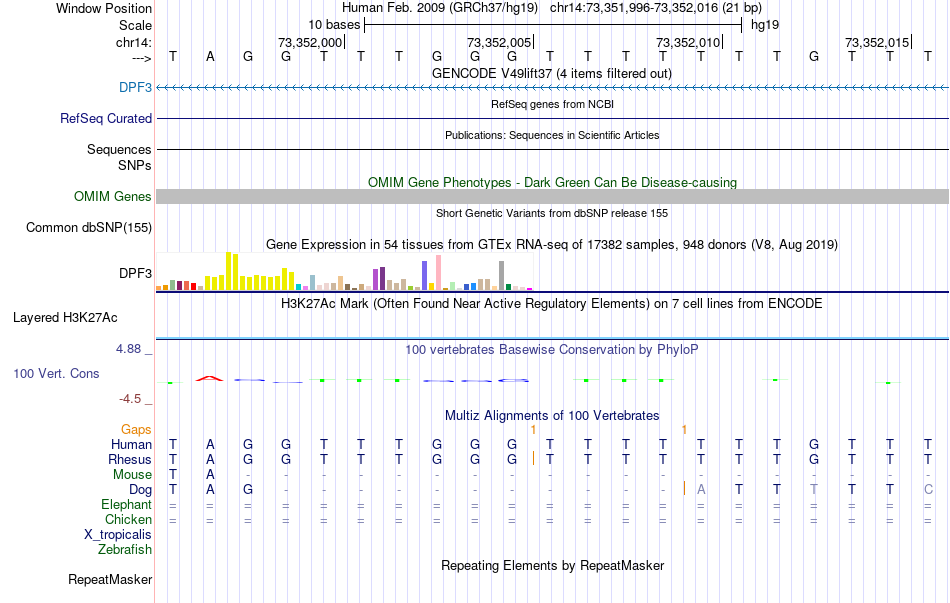
Task: Click Basewise Conservation by PhyloP title
Action: [551, 350]
